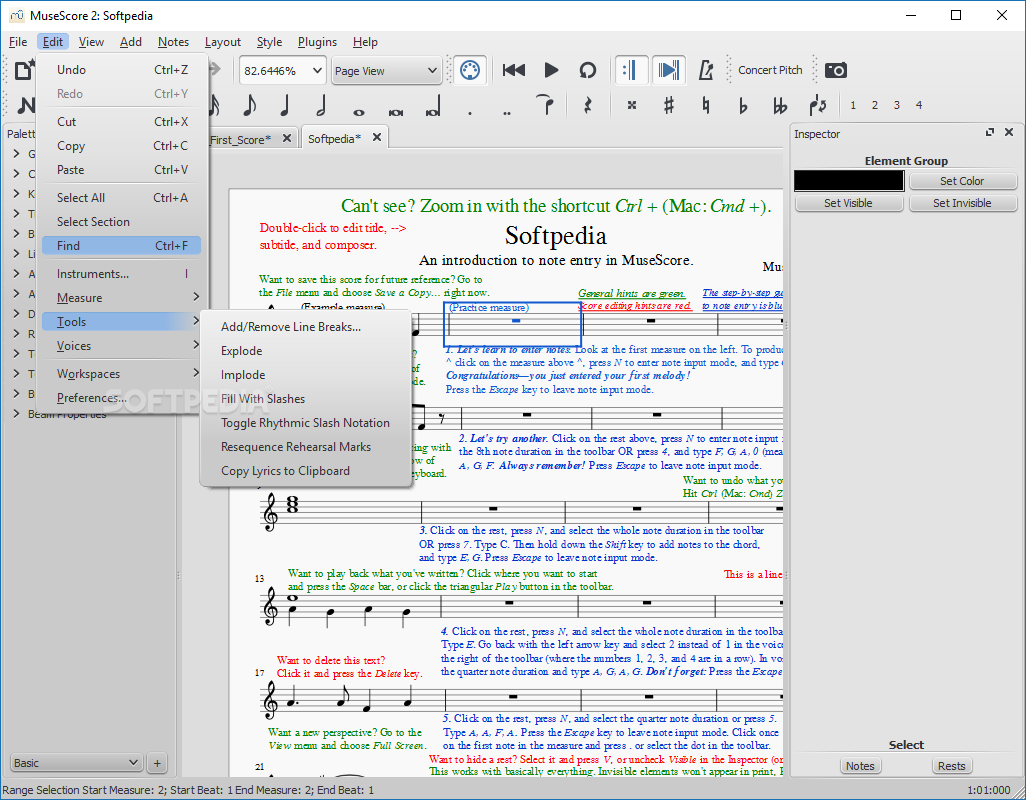Image resolution: width=1026 pixels, height=800 pixels.
Task: Choose Find in the Edit menu
Action: pyautogui.click(x=121, y=246)
